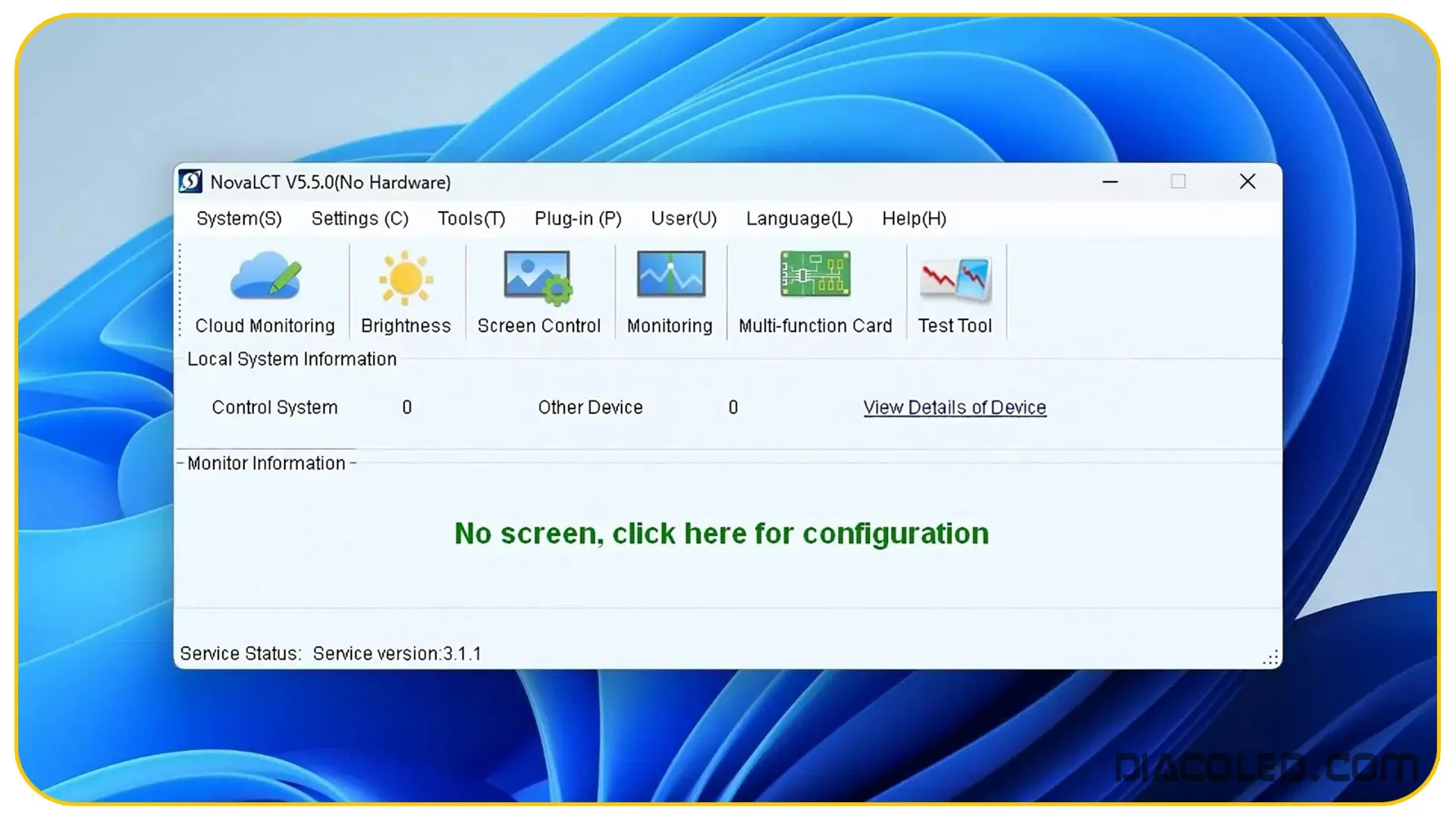
Task: Open the Language(L) menu
Action: 799,218
